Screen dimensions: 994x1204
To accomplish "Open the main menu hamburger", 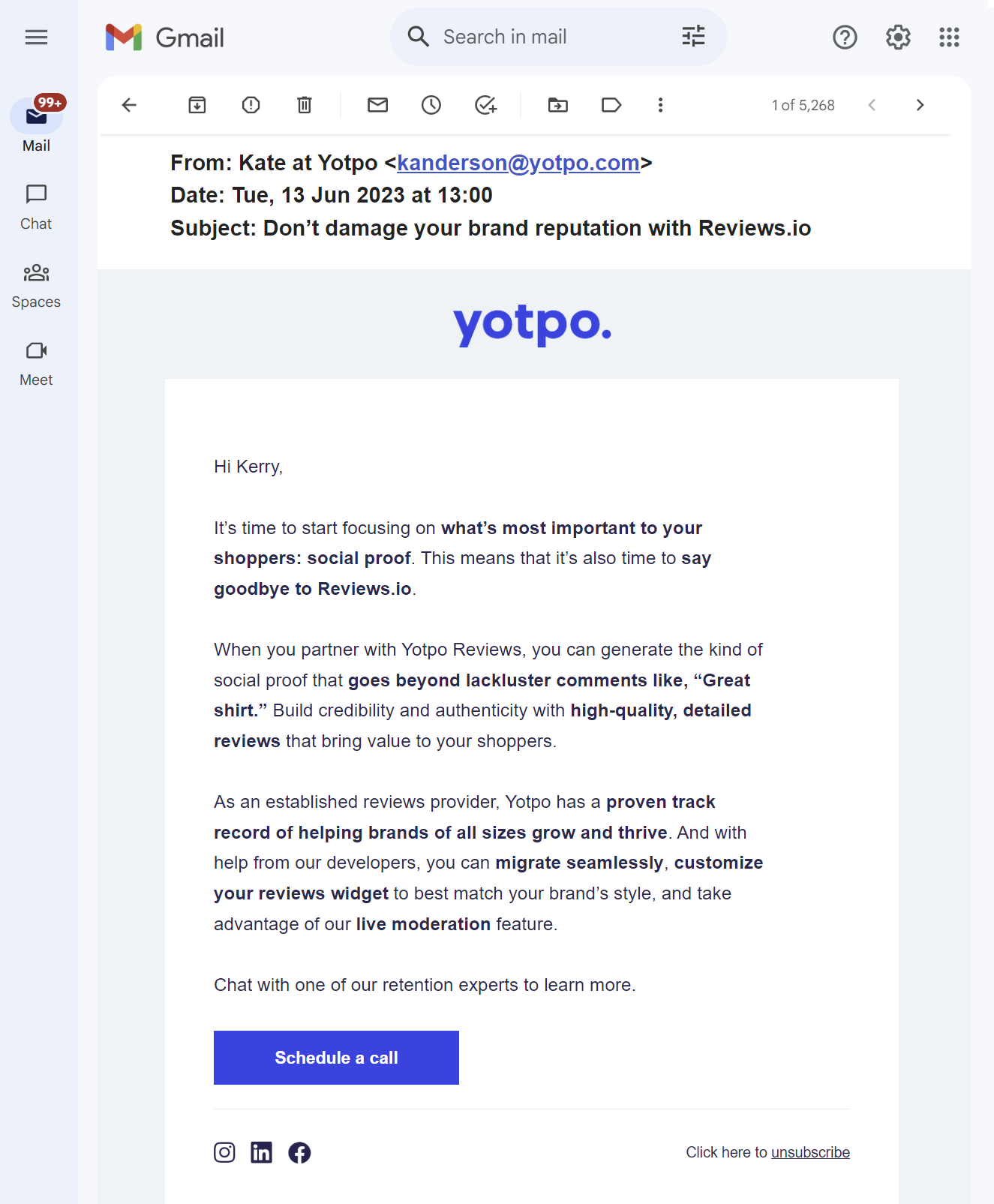I will [36, 37].
